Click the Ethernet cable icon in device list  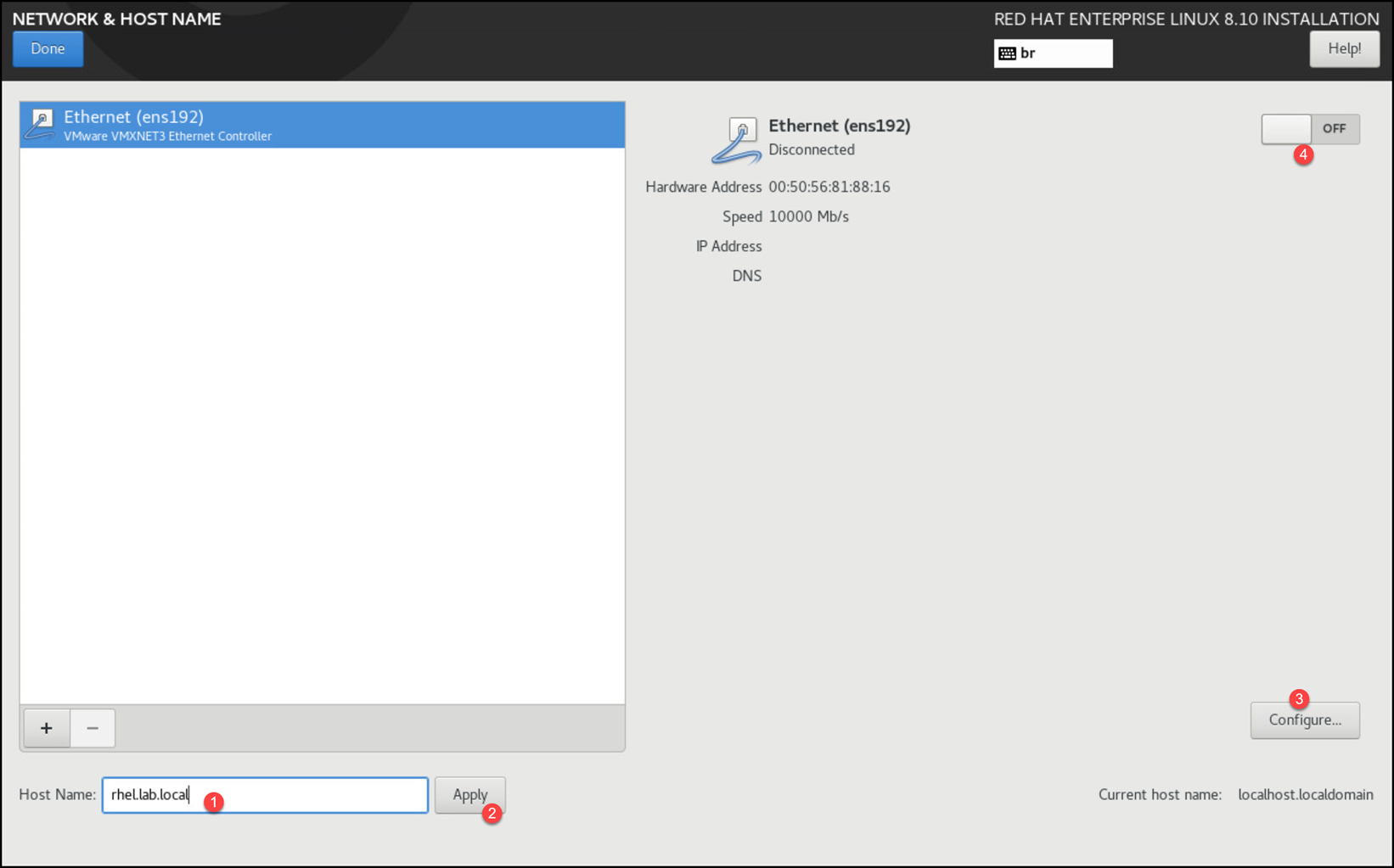39,125
